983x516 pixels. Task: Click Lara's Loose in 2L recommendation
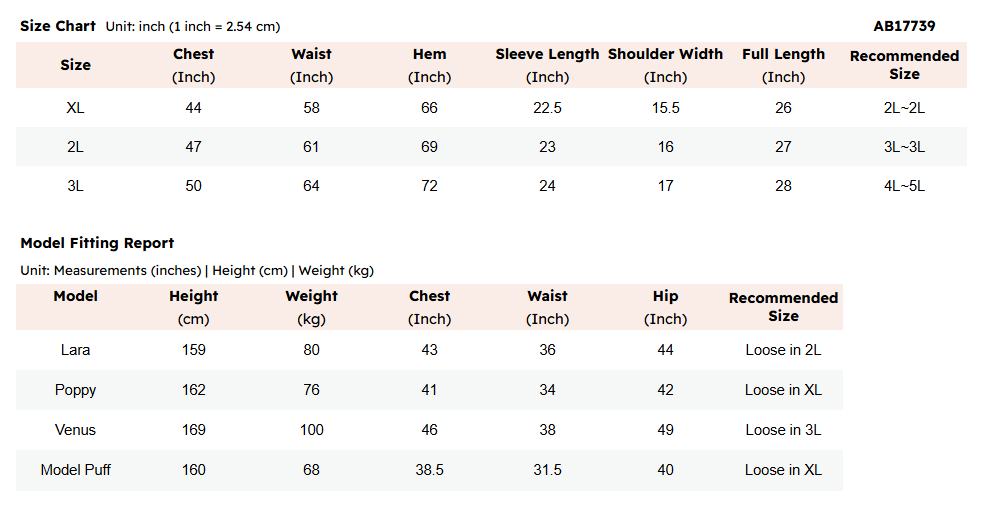(783, 350)
